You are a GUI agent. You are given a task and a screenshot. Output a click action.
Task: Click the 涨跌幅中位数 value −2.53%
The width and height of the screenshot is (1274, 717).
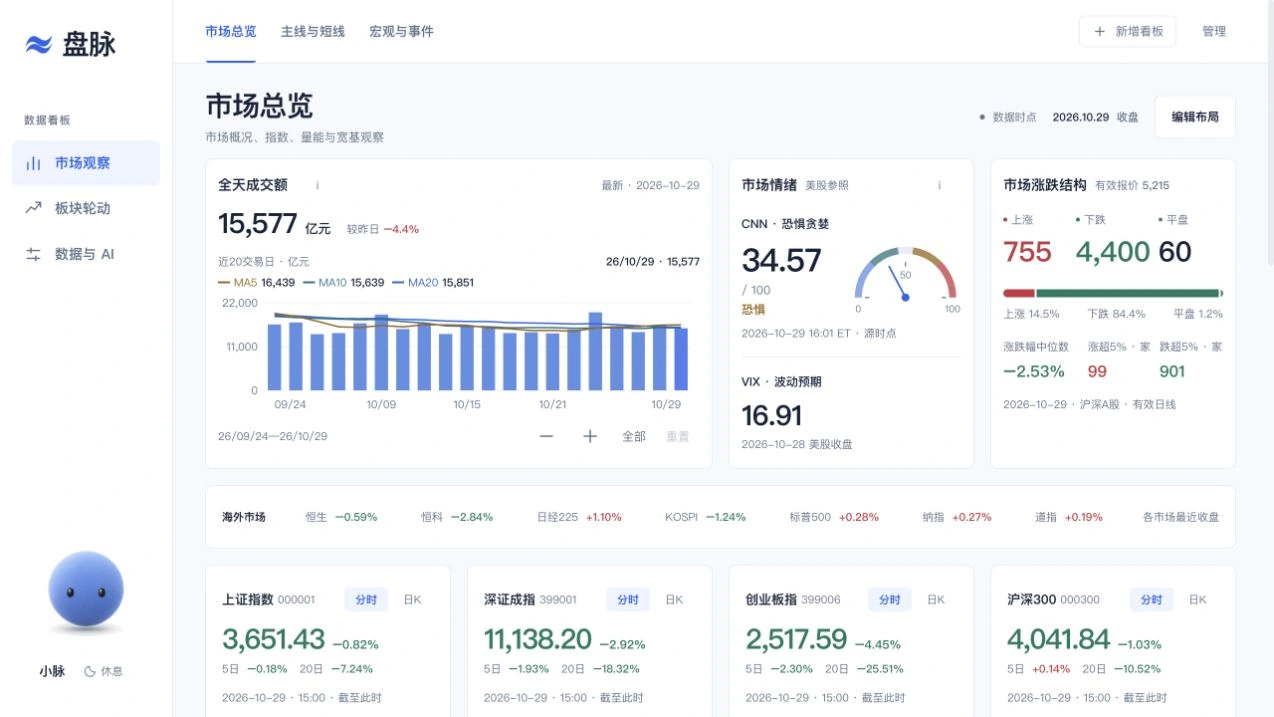click(x=1034, y=371)
